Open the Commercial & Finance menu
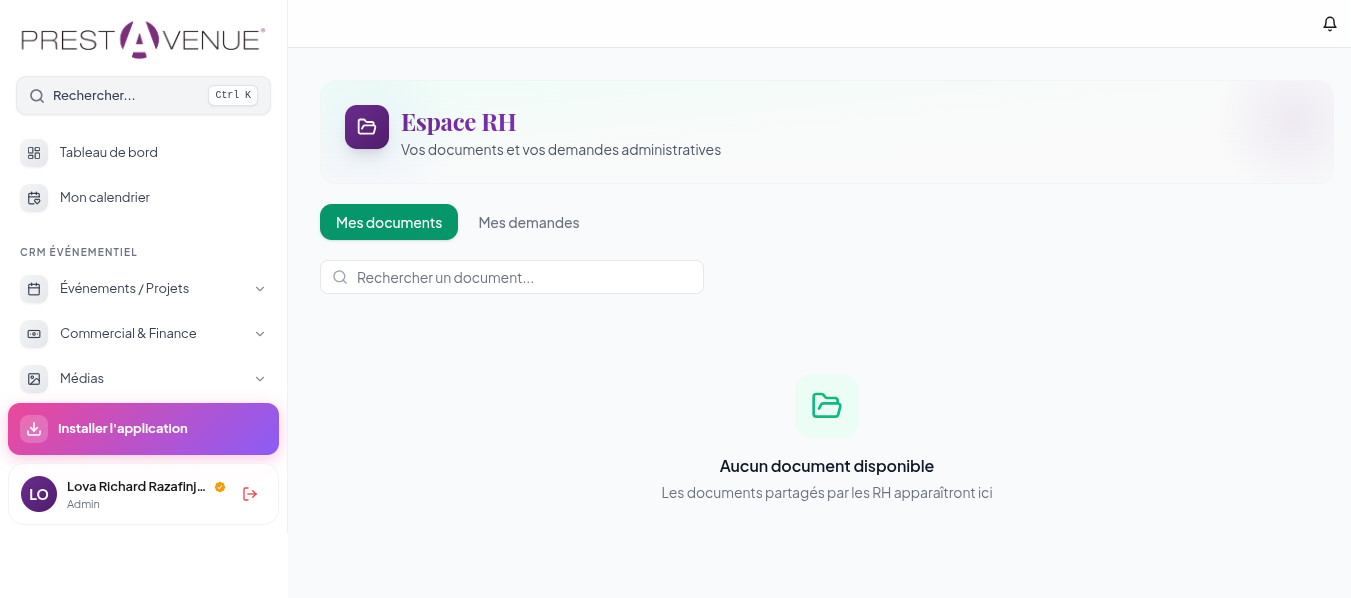This screenshot has height=598, width=1351. coord(143,334)
